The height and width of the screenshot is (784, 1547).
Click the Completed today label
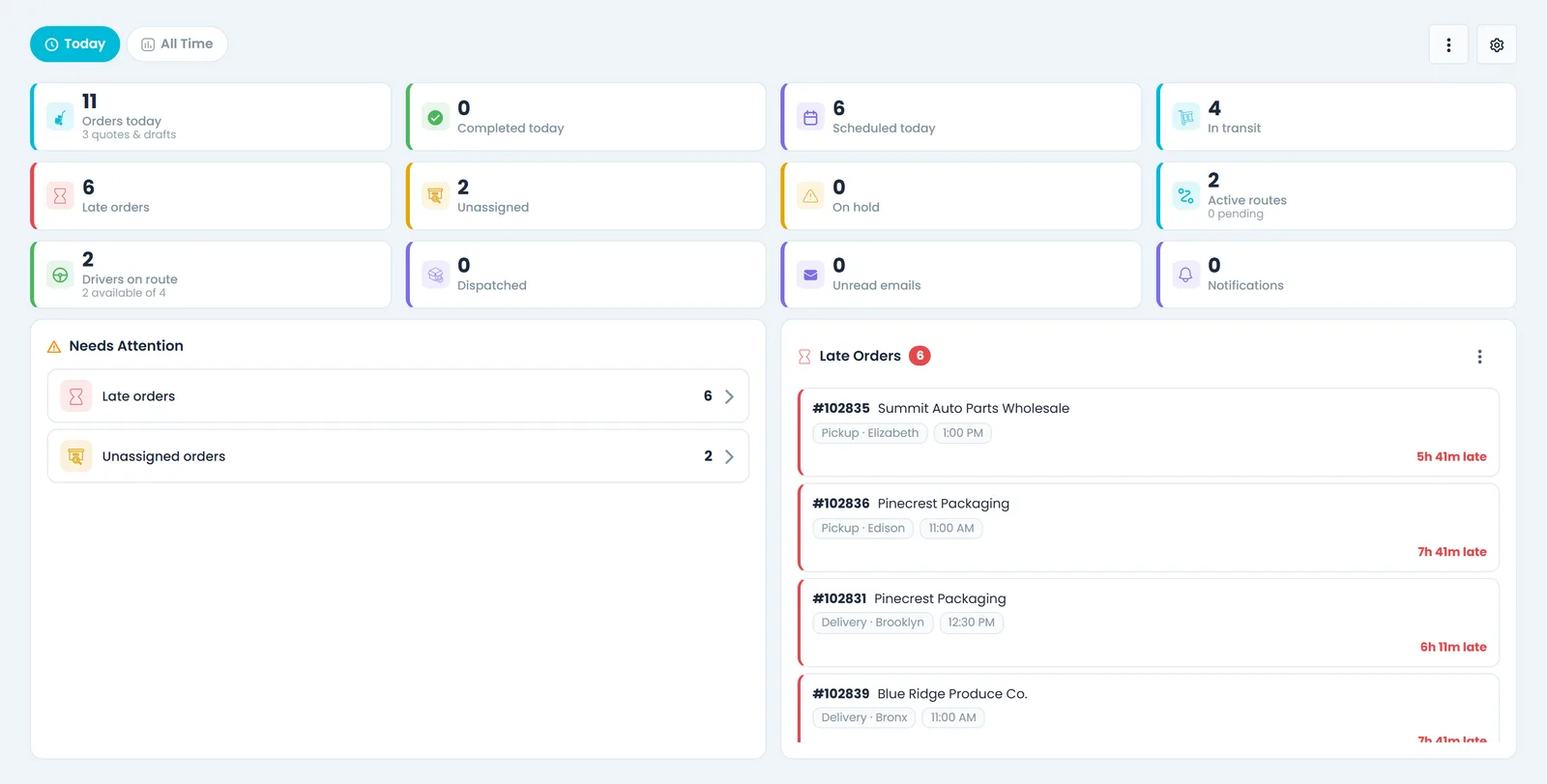(x=511, y=129)
